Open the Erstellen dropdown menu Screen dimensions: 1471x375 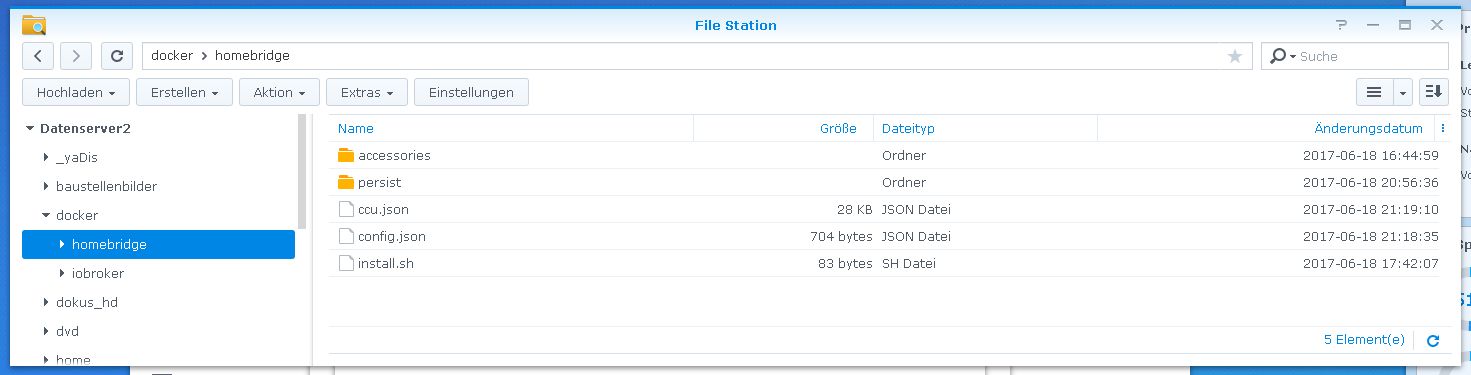pyautogui.click(x=185, y=92)
